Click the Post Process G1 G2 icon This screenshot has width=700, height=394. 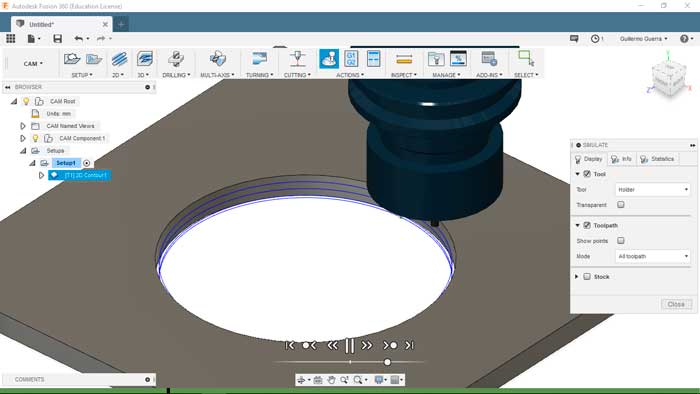tap(351, 59)
